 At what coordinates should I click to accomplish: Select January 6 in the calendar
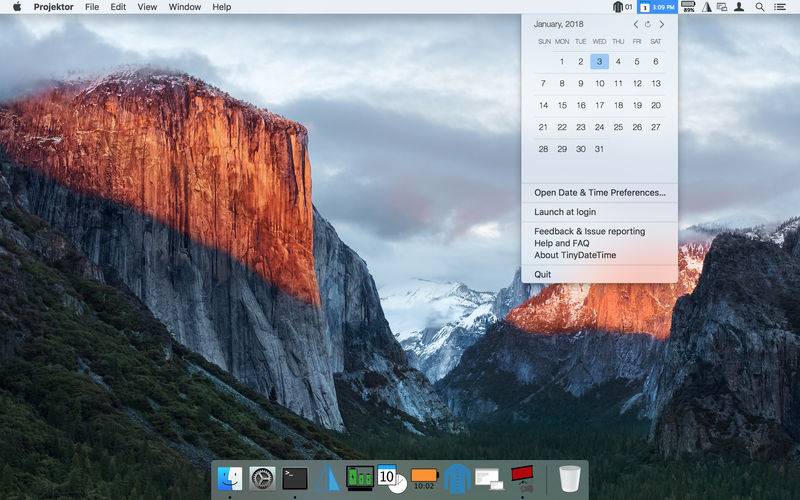click(x=656, y=61)
